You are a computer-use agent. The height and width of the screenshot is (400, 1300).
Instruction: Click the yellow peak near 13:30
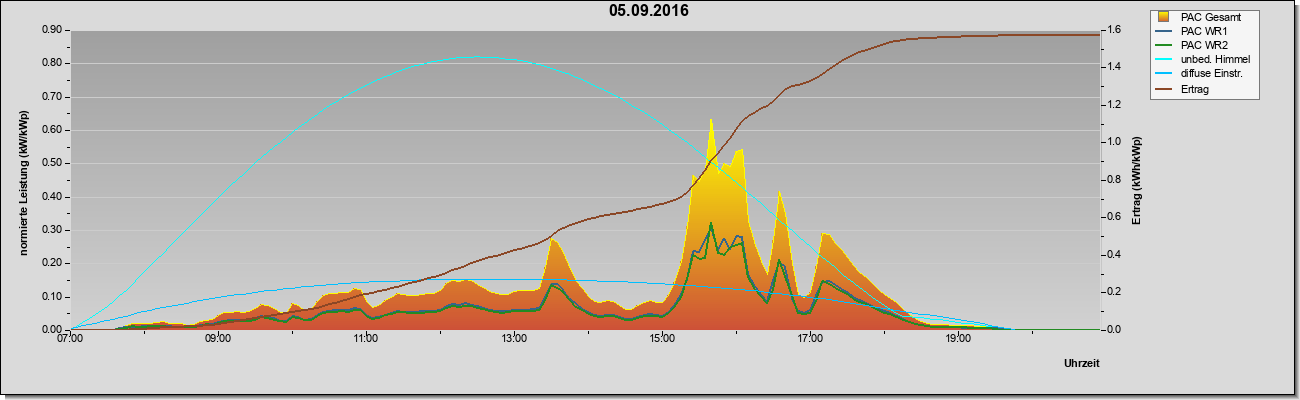pyautogui.click(x=553, y=240)
